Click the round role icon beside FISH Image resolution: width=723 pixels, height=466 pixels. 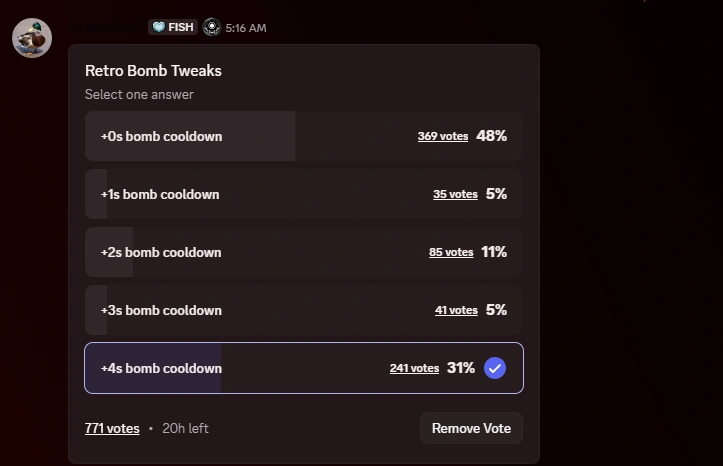point(212,28)
